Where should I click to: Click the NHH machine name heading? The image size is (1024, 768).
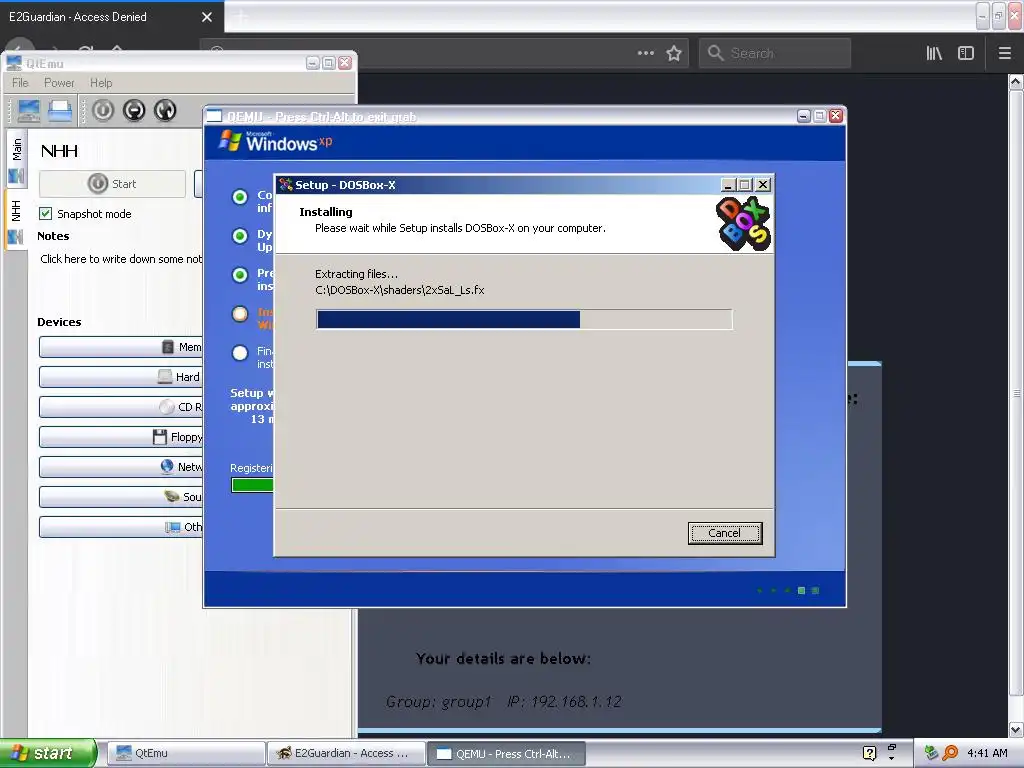59,151
